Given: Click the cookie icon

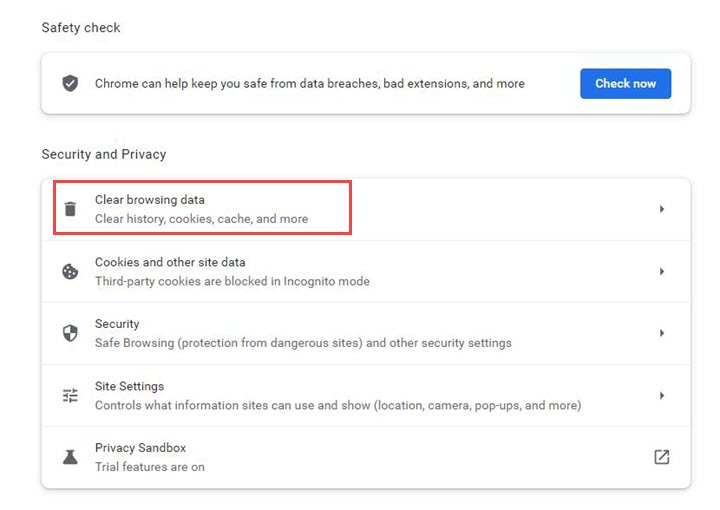Looking at the screenshot, I should pyautogui.click(x=70, y=272).
